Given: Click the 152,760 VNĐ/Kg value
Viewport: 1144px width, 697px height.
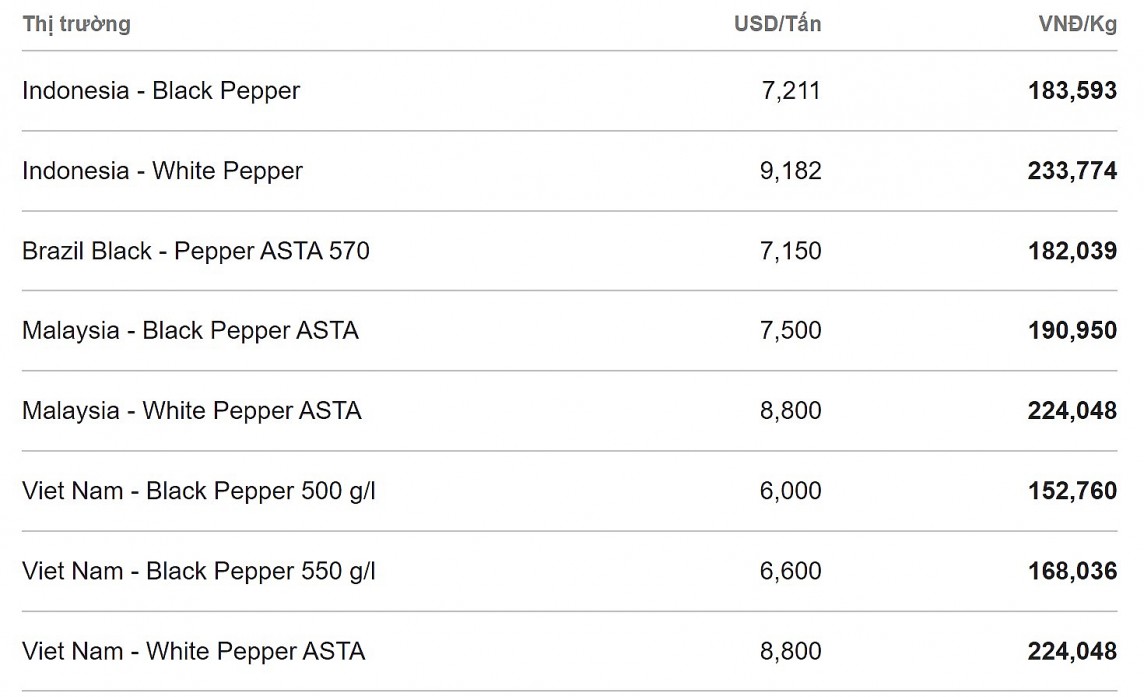Looking at the screenshot, I should coord(1072,491).
